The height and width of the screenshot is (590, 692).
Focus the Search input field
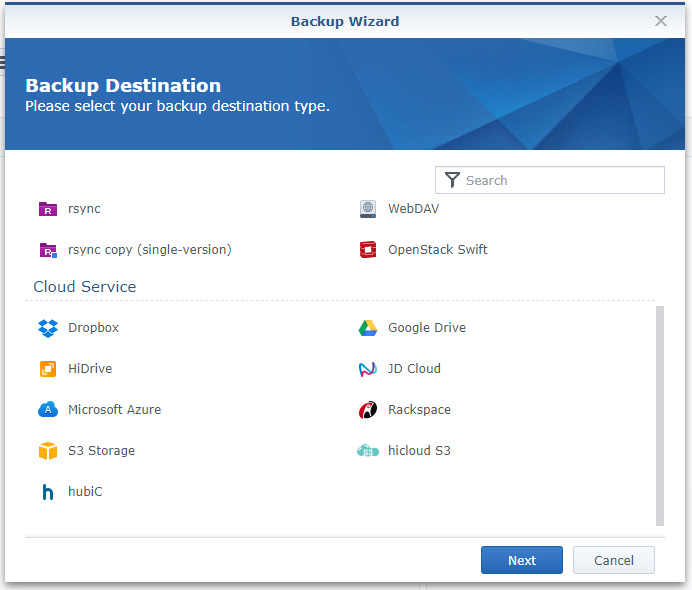(x=549, y=180)
